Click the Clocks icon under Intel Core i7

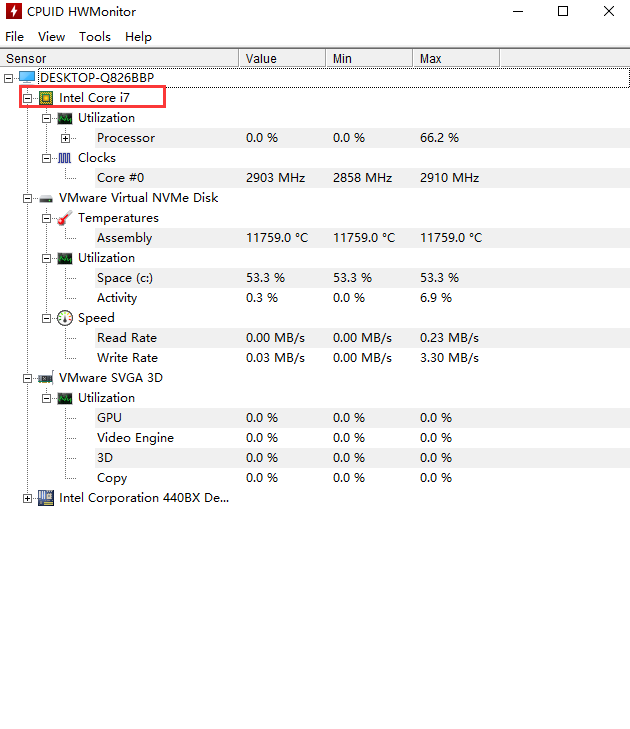coord(65,158)
